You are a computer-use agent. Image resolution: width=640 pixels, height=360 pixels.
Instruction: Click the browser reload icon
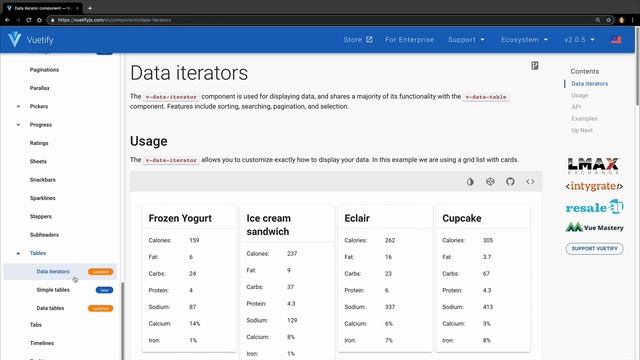tap(29, 20)
